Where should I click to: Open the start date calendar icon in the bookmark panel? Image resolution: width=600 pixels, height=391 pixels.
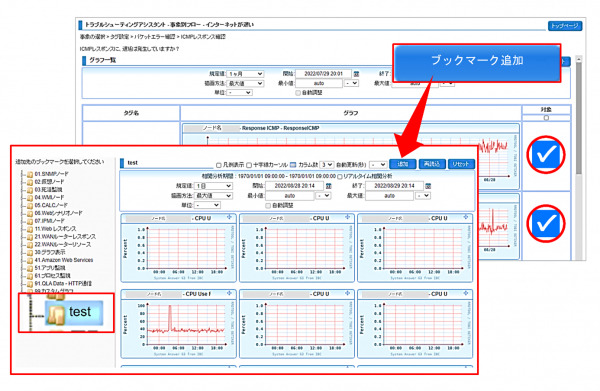[x=328, y=186]
